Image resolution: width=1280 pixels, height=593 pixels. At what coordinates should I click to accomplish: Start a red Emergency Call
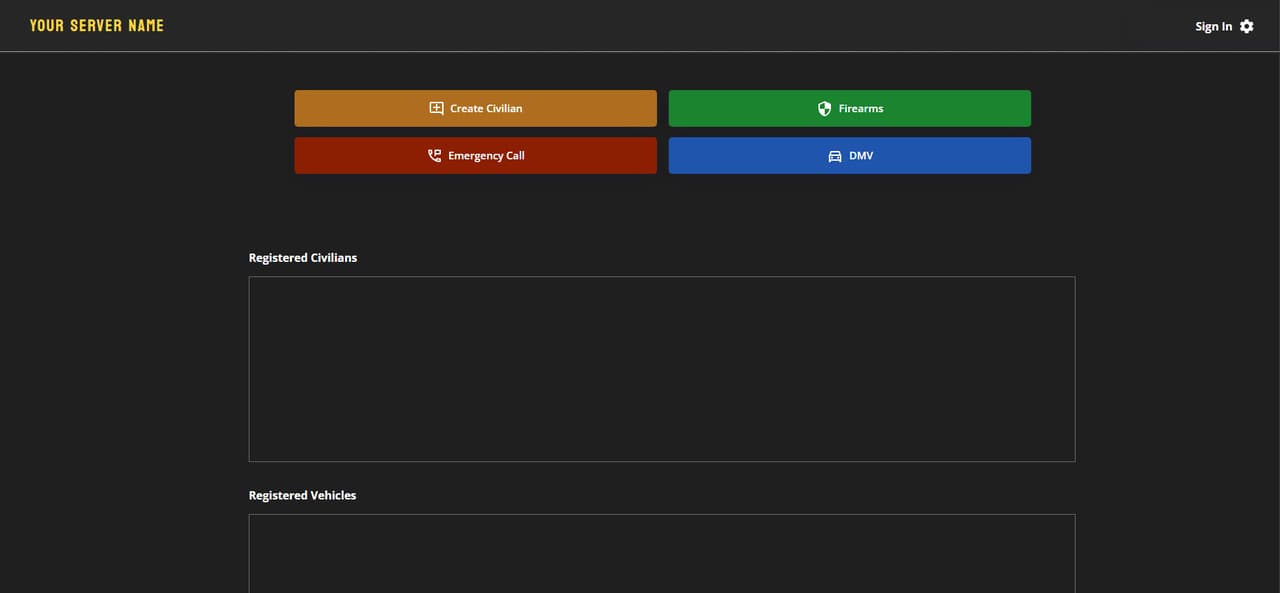pyautogui.click(x=475, y=155)
